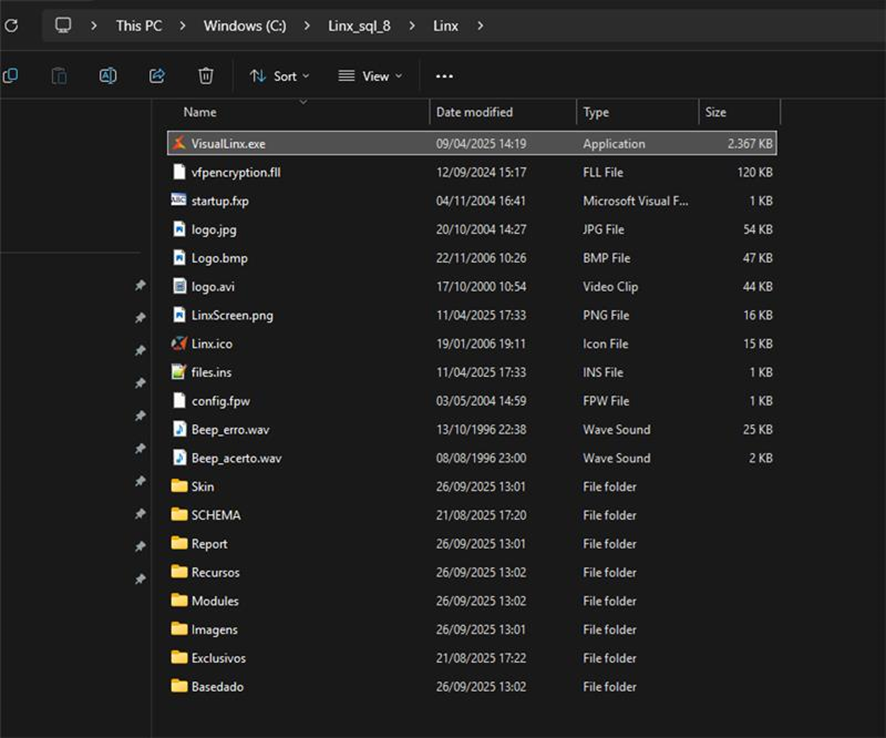Sort files by Date modified column

(x=475, y=112)
